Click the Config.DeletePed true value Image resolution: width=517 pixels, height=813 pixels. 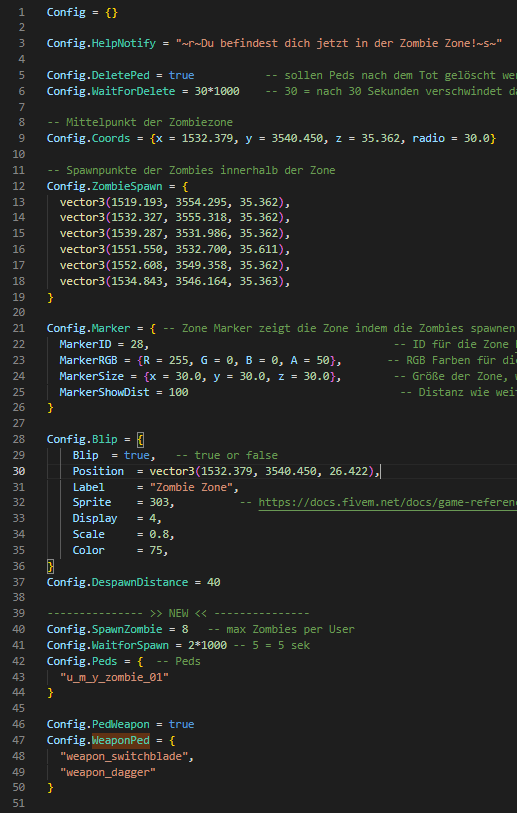click(x=181, y=75)
